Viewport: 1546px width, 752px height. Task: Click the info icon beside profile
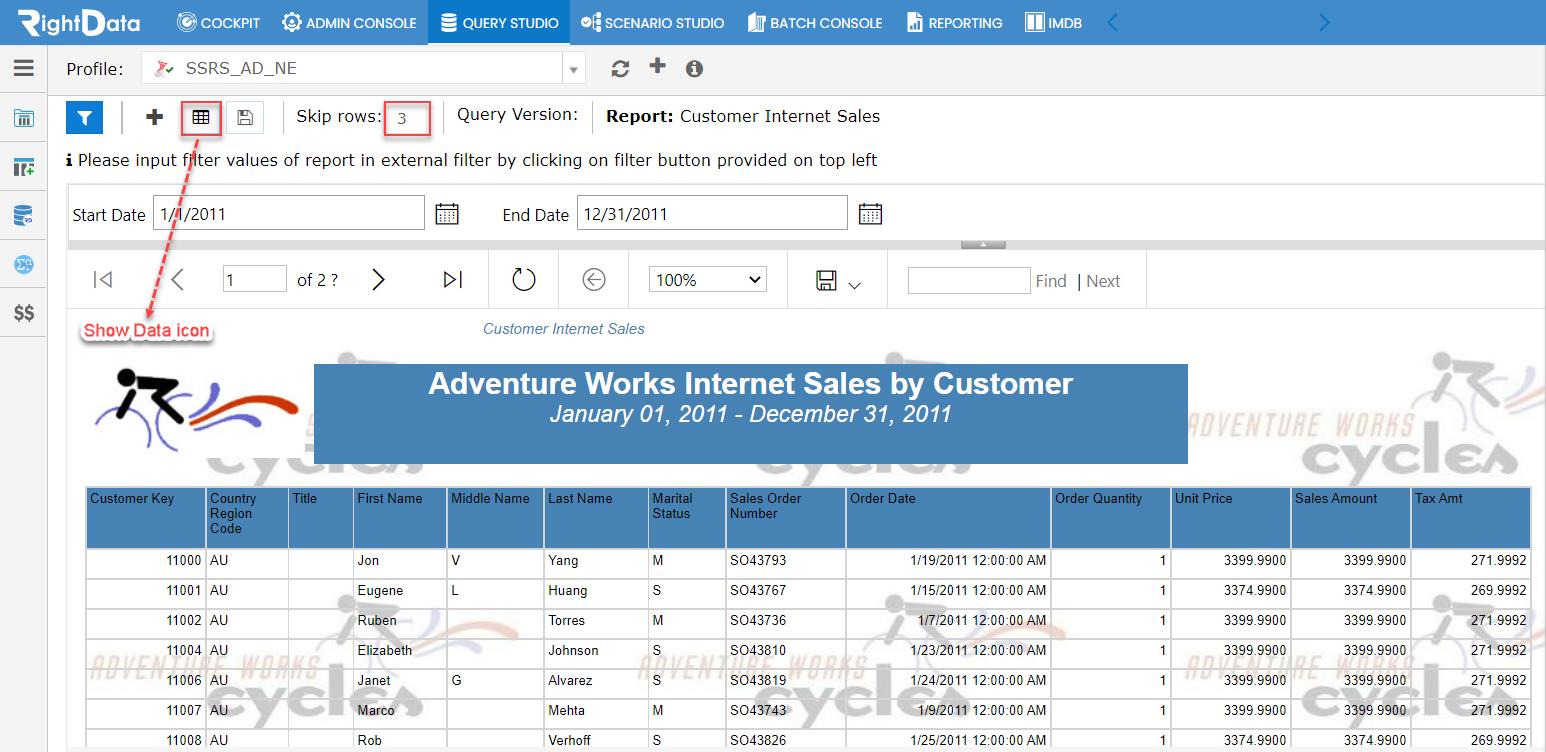coord(694,68)
